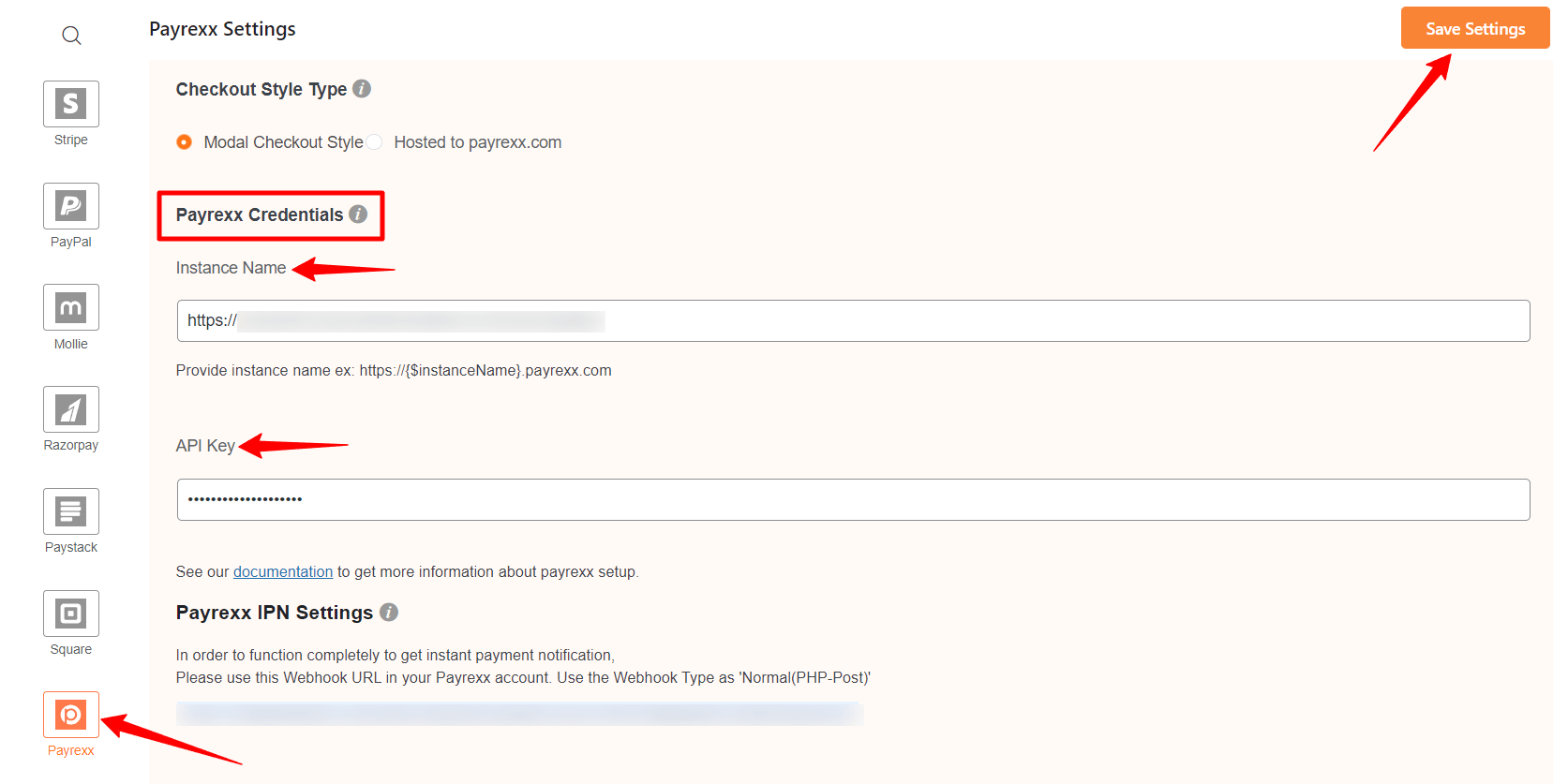This screenshot has width=1553, height=784.
Task: Click the Payrexx label in sidebar
Action: [71, 750]
